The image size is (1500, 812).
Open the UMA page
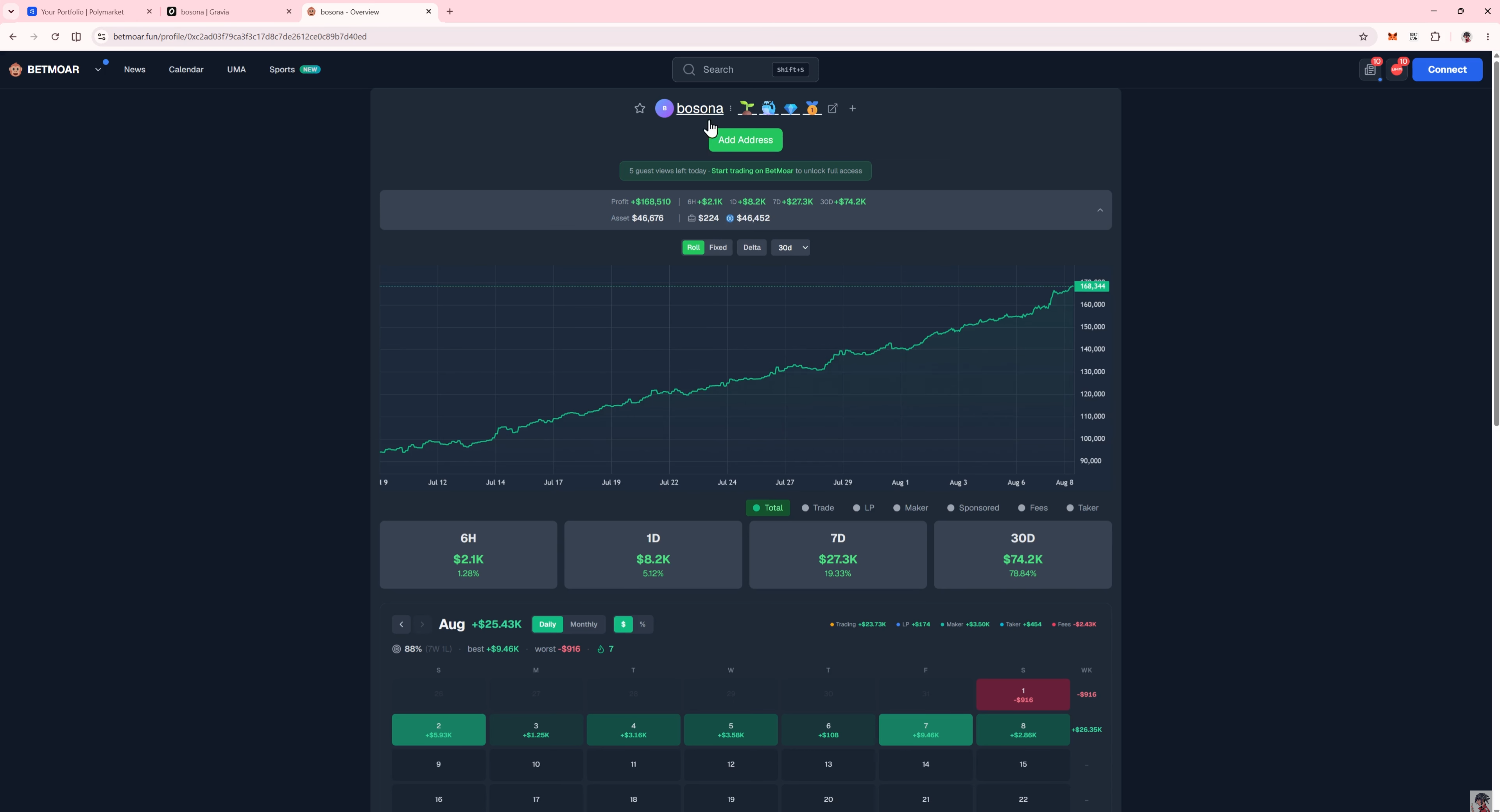[237, 70]
